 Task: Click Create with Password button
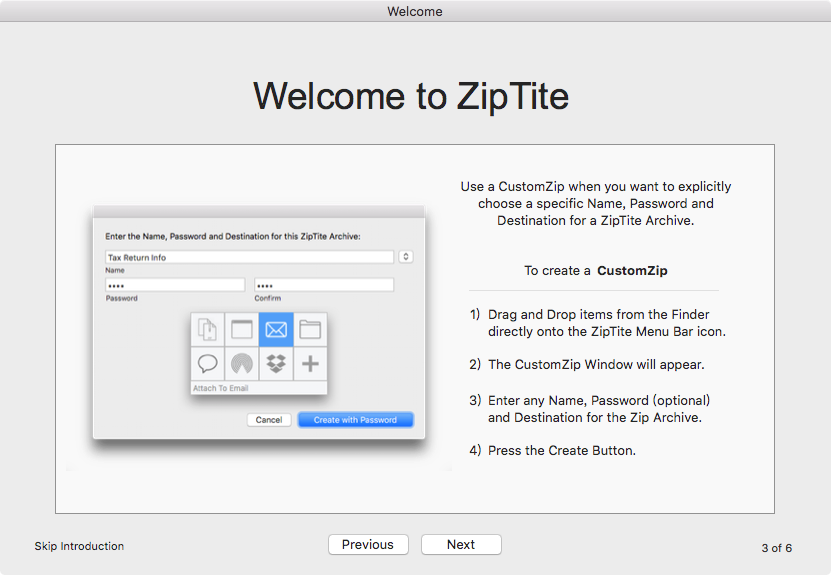pos(356,420)
